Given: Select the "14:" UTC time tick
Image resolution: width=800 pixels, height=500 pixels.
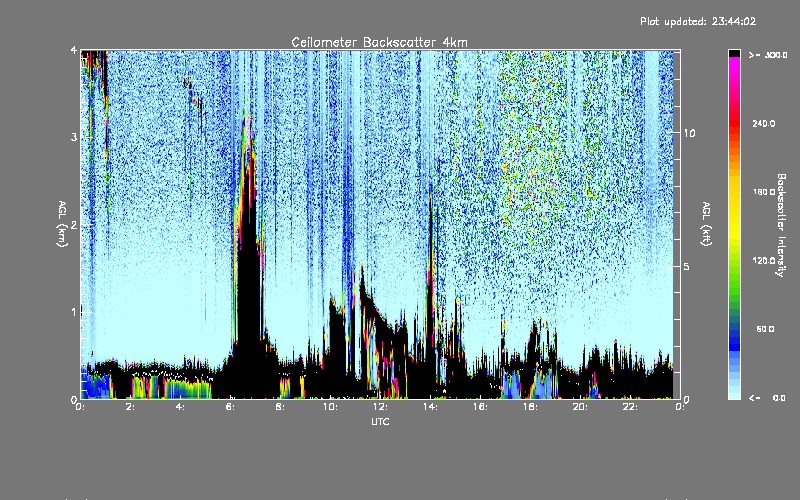Looking at the screenshot, I should [430, 407].
